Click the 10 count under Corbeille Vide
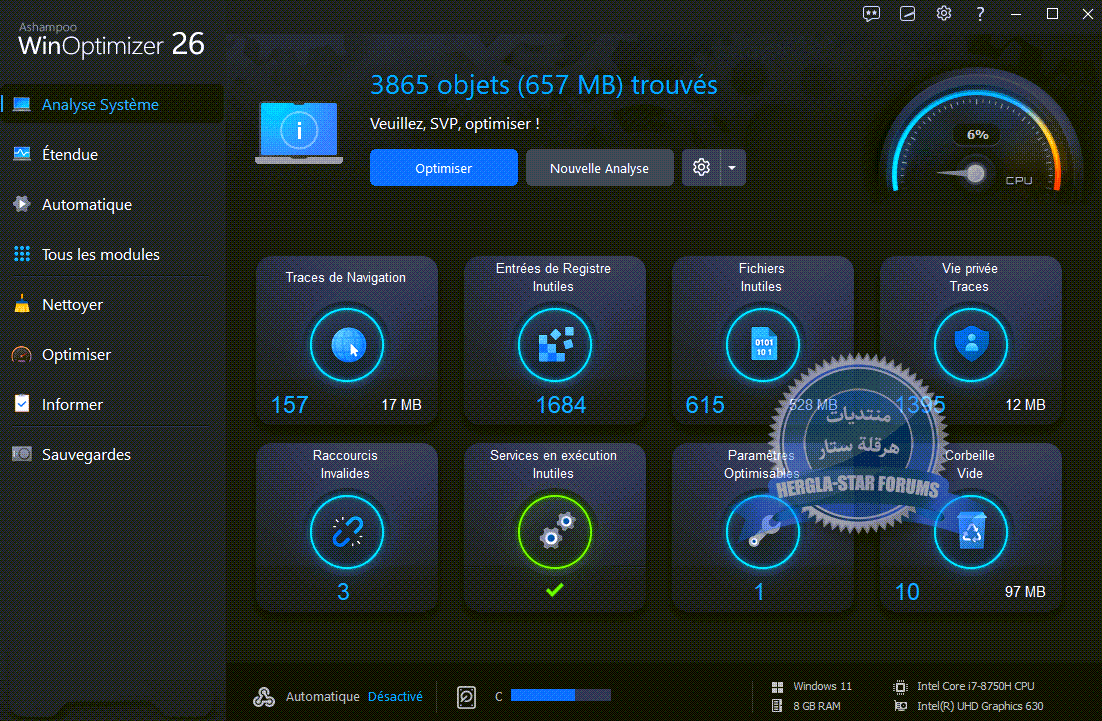The width and height of the screenshot is (1102, 721). tap(907, 592)
